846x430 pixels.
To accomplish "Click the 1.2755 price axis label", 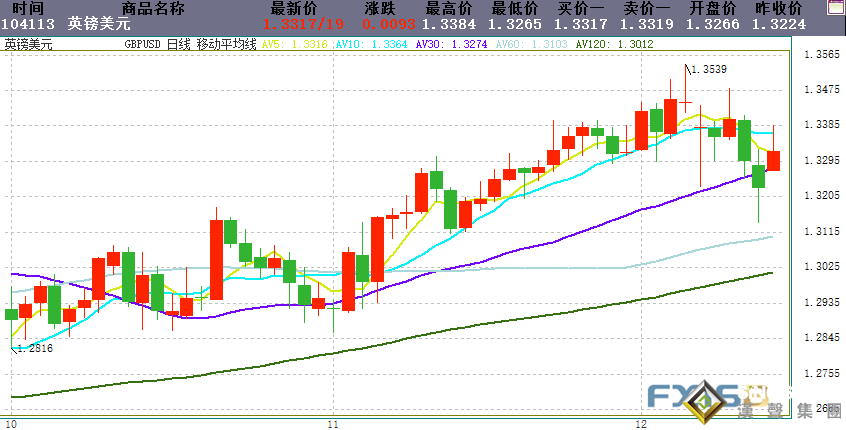I will pyautogui.click(x=822, y=373).
